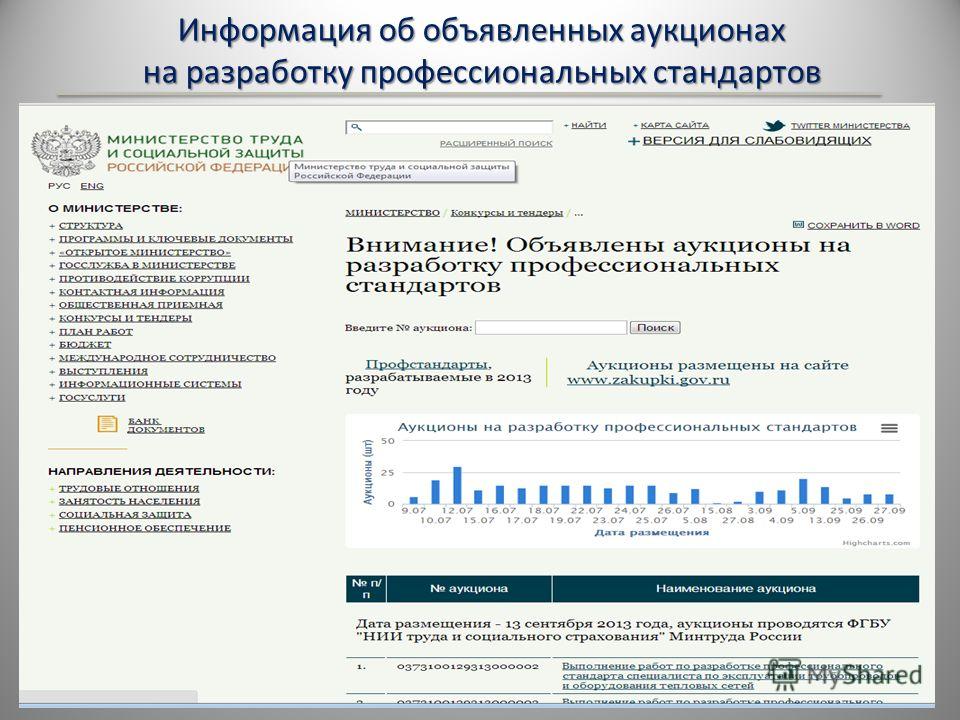Click О МИНИСТЕРСТВЕ heading
Viewport: 960px width, 720px height.
pyautogui.click(x=115, y=209)
